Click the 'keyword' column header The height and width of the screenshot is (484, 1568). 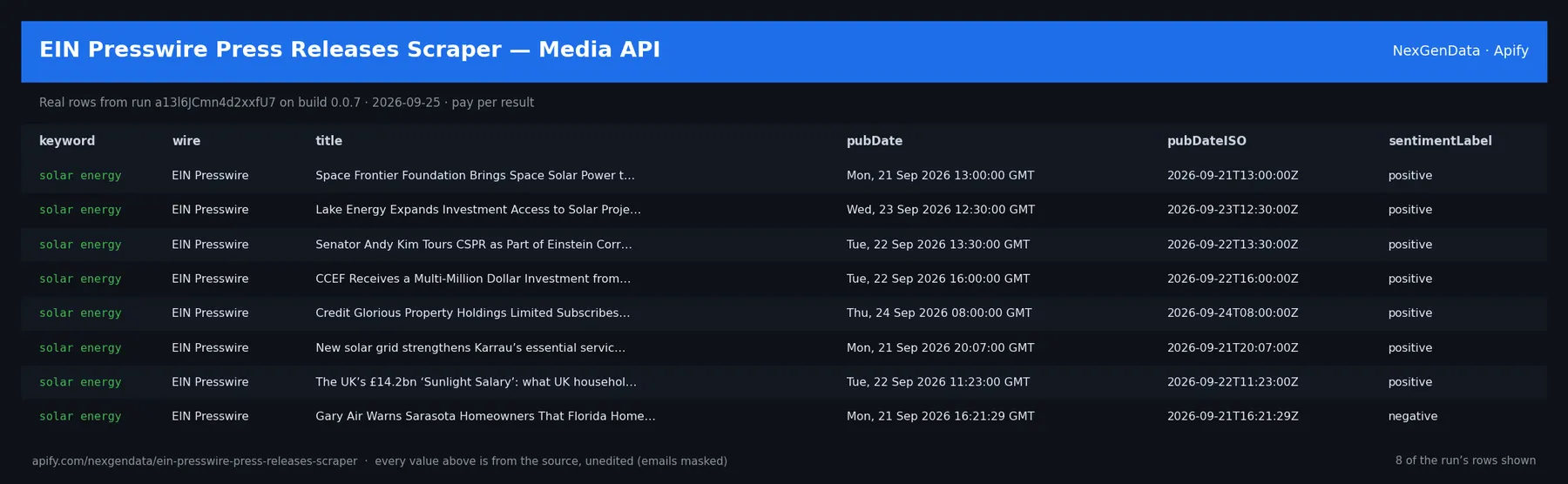67,141
